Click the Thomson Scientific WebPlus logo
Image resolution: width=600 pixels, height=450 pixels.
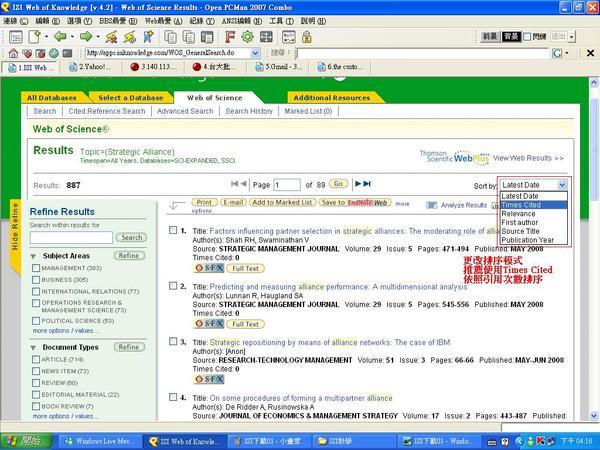[455, 157]
